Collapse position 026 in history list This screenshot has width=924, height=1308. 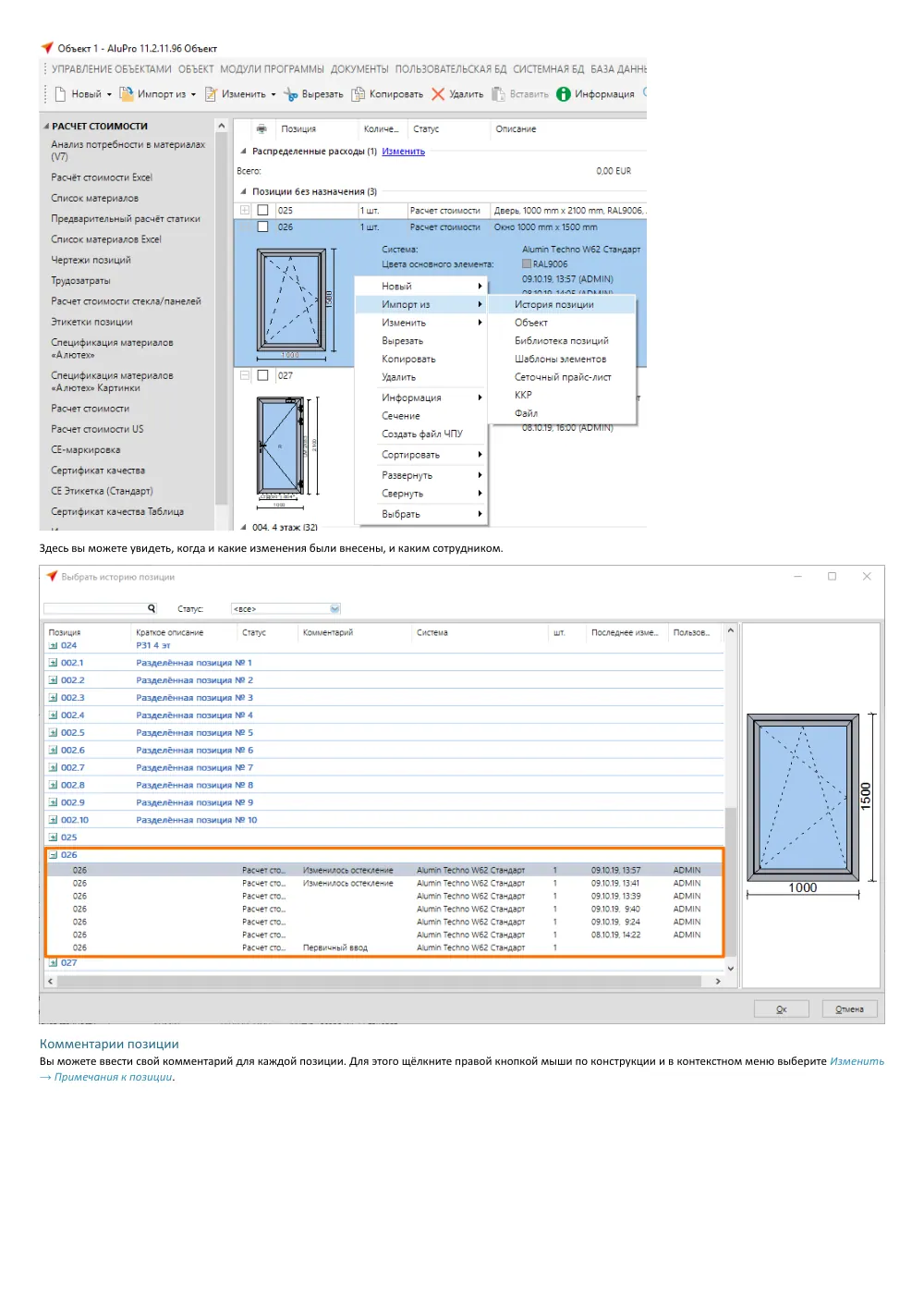[x=53, y=855]
